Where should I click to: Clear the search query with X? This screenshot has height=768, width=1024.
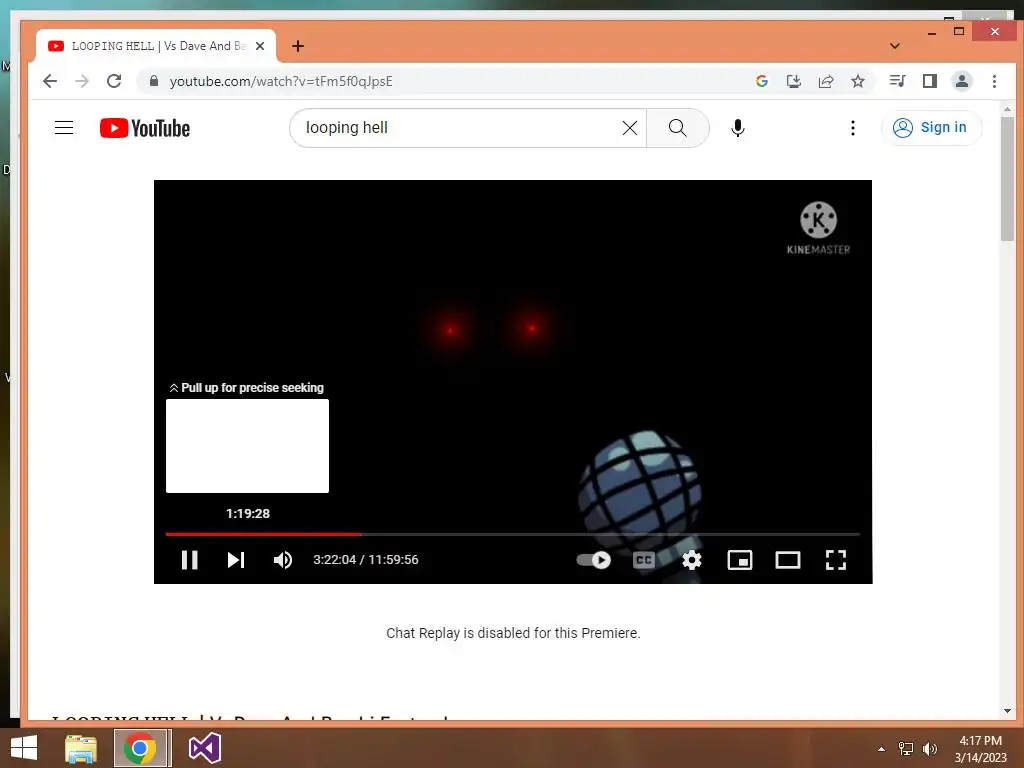click(x=630, y=128)
